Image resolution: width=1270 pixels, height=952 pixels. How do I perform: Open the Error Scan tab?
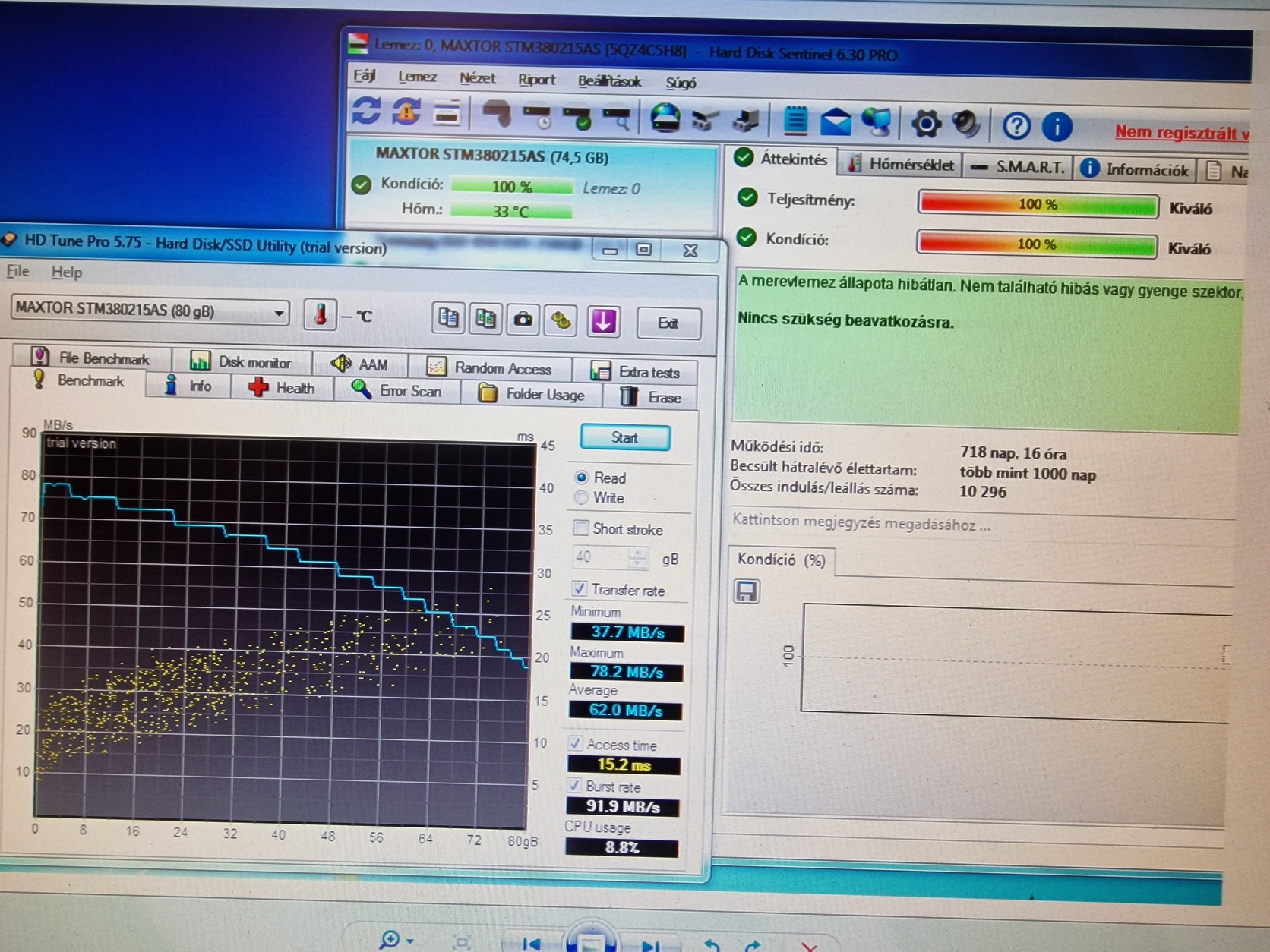coord(397,390)
